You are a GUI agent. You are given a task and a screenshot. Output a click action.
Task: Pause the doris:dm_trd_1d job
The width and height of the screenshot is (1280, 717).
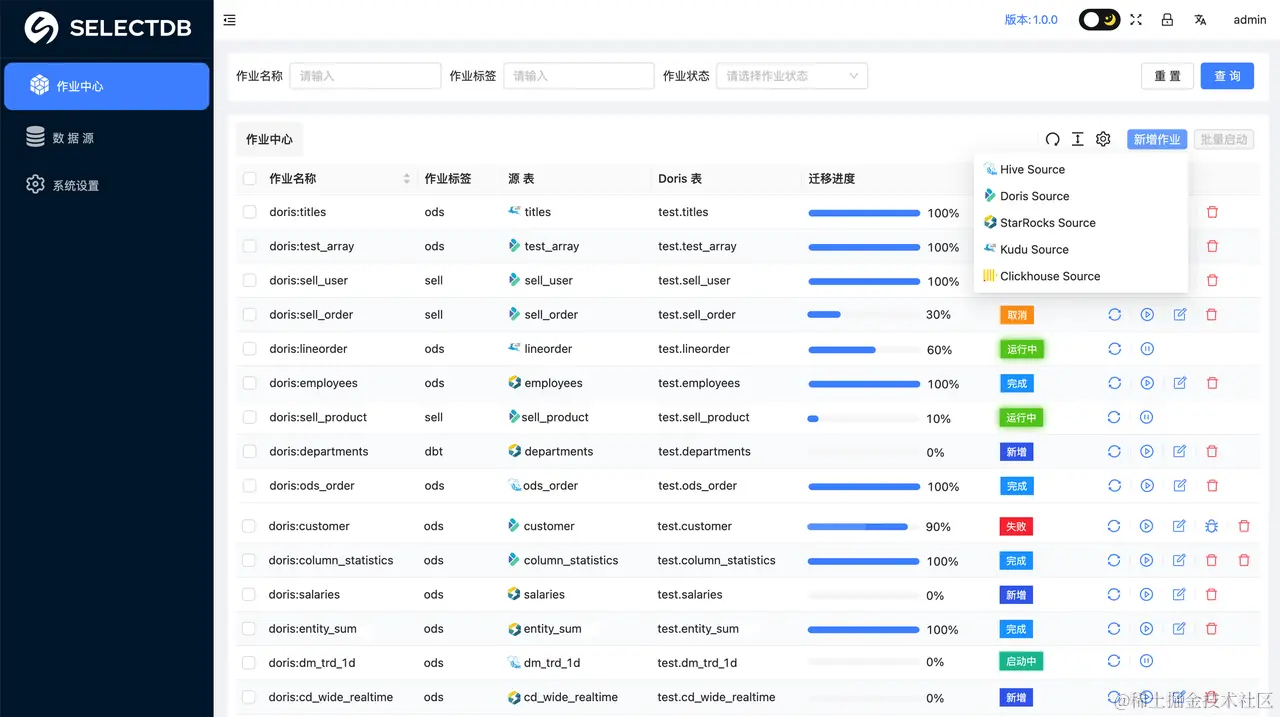tap(1147, 661)
